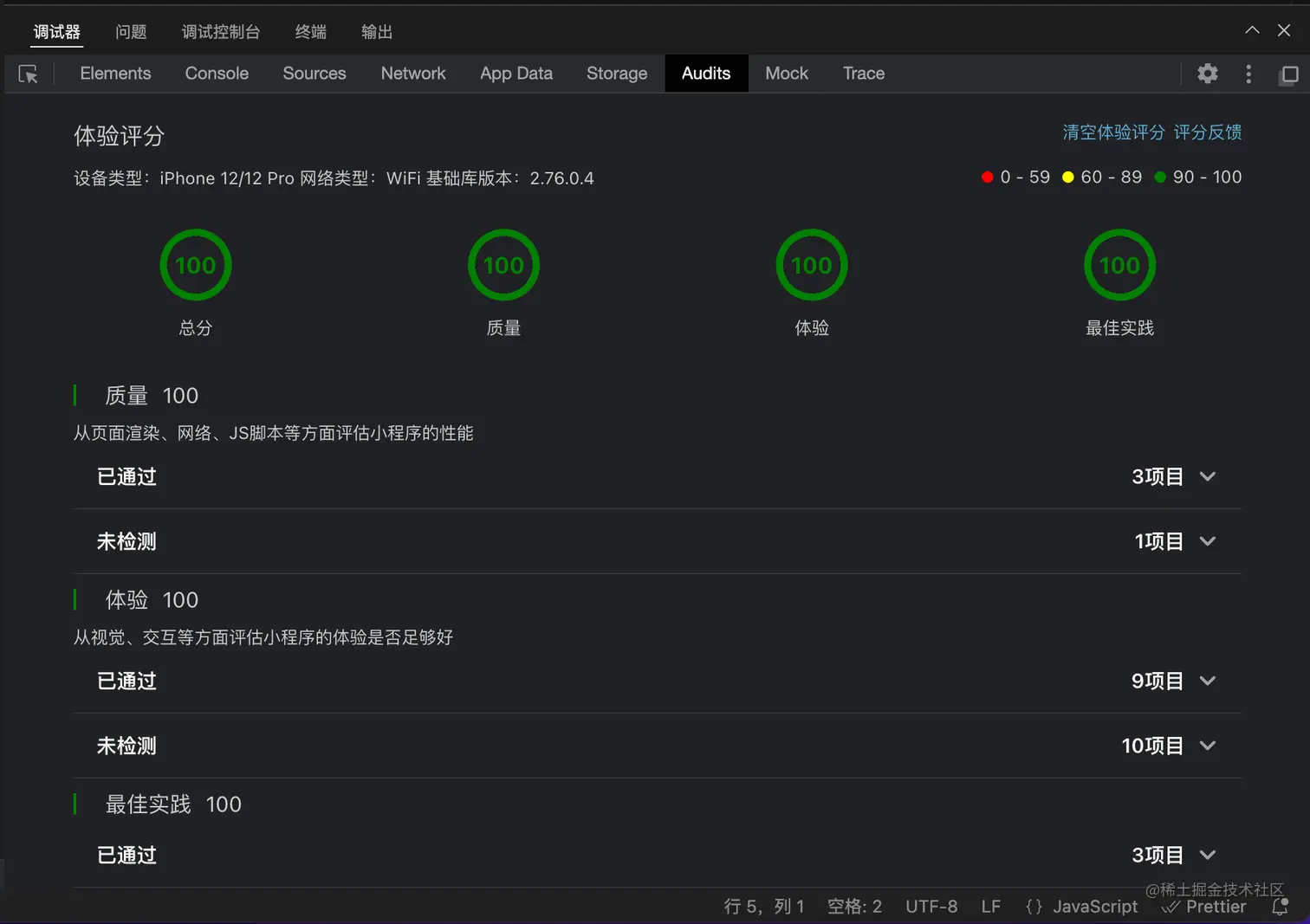Expand 质量 已通过 3项目 chevron
This screenshot has width=1310, height=924.
coord(1208,476)
